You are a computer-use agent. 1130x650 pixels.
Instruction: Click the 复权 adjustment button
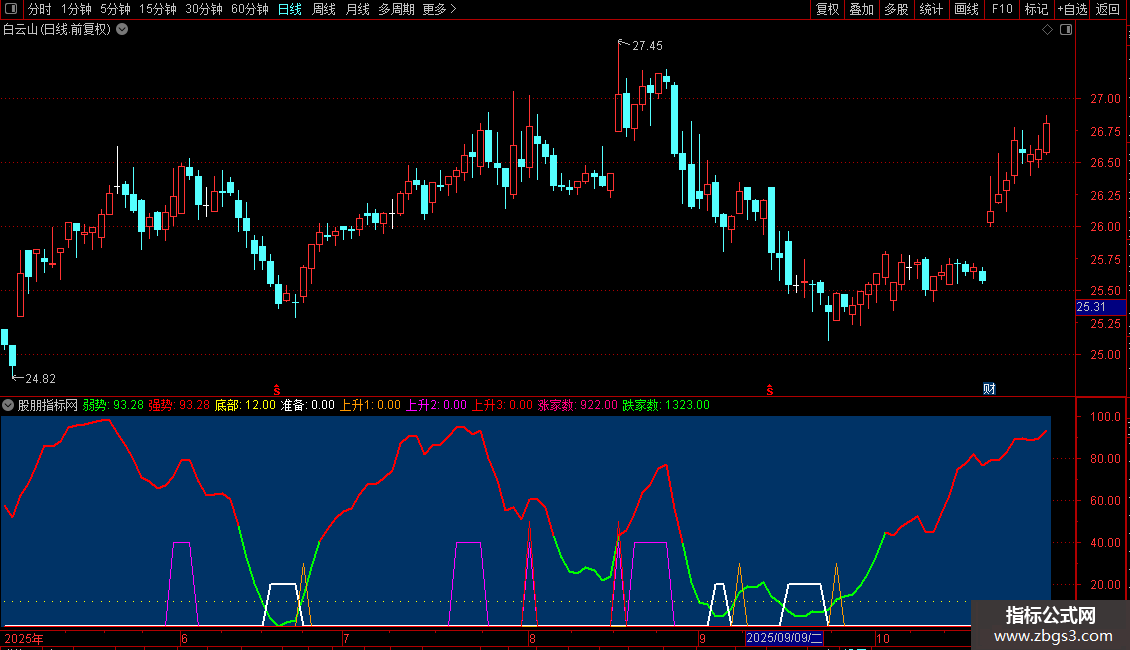[x=827, y=9]
